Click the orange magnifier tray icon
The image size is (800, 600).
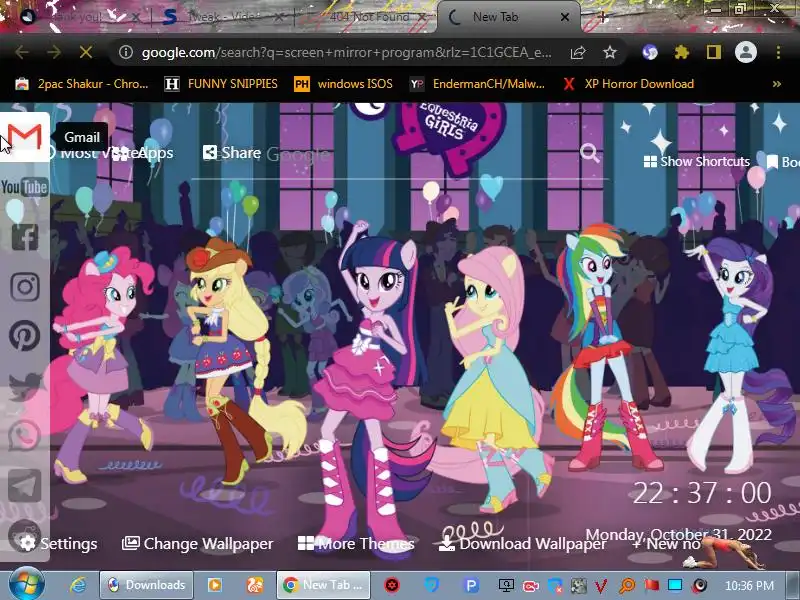[x=627, y=586]
